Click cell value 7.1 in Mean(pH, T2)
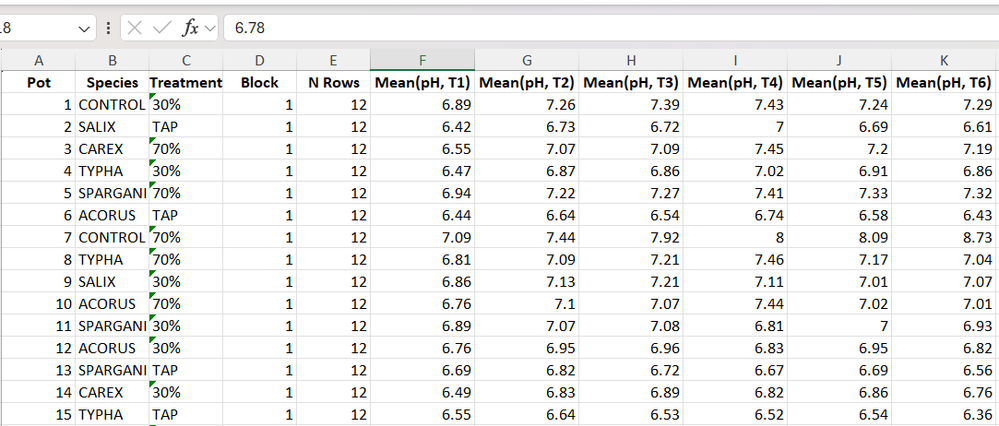The width and height of the screenshot is (999, 426). [527, 304]
